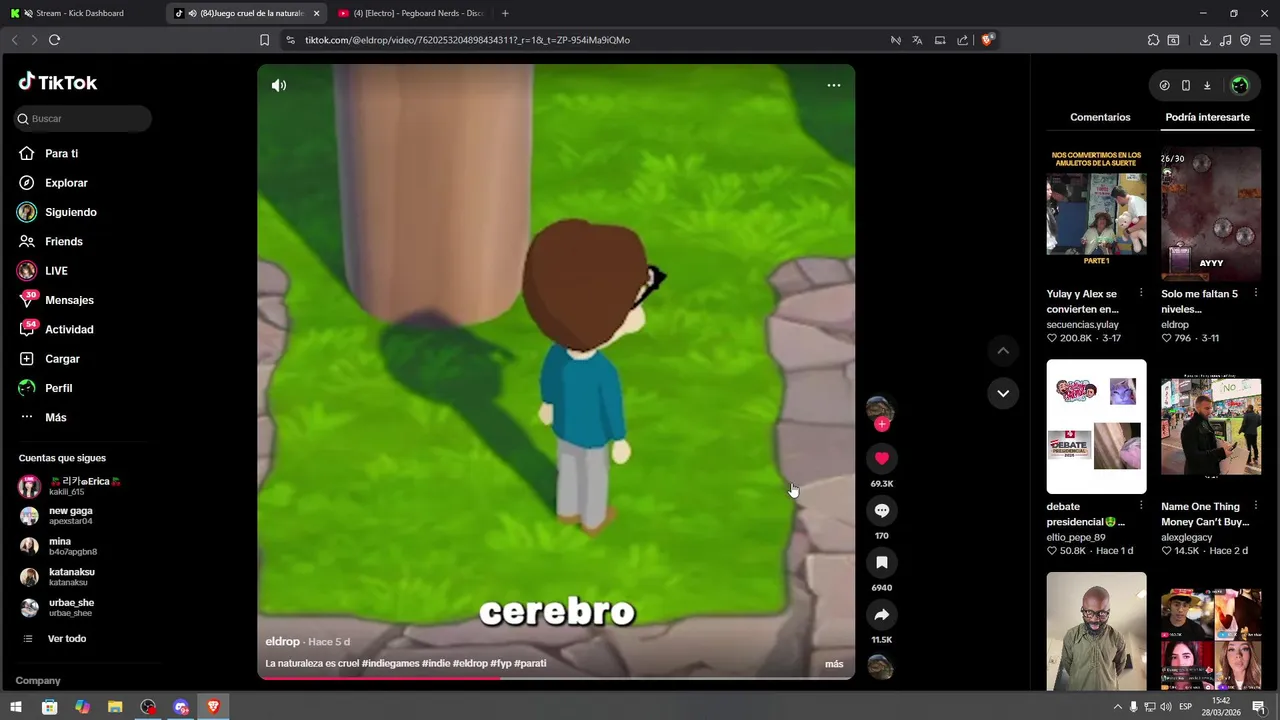Open Mensajes inbox

(69, 300)
